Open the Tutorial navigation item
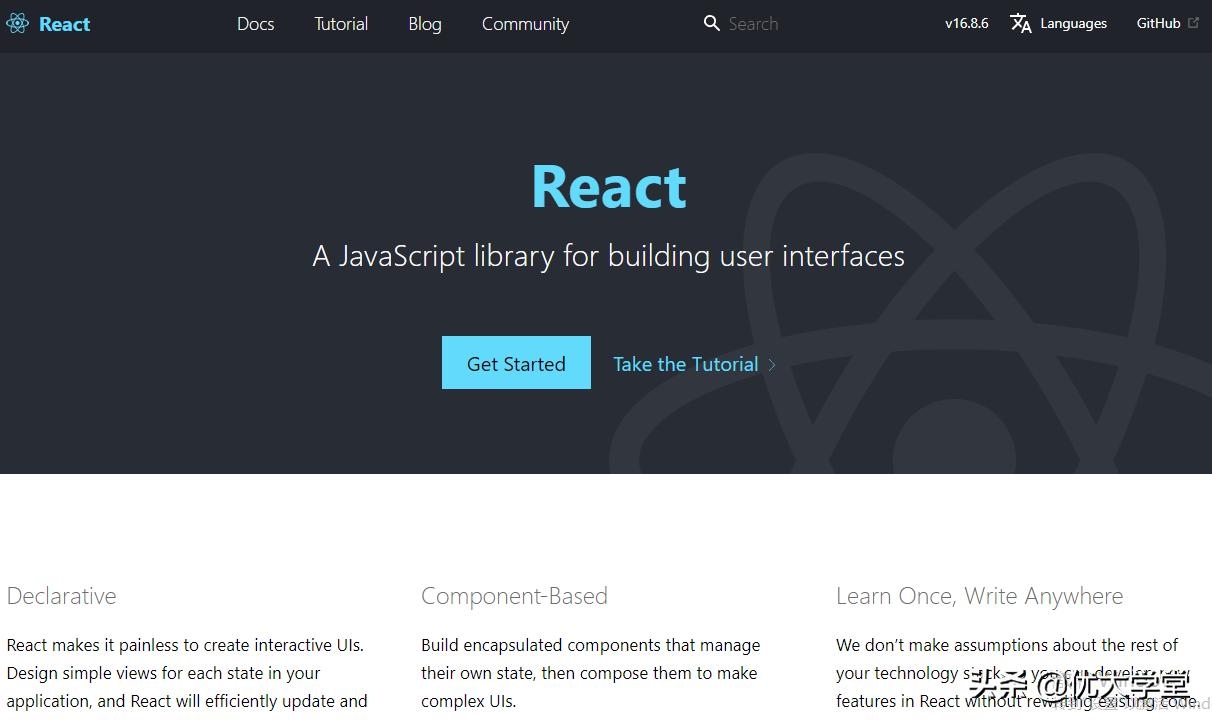The height and width of the screenshot is (722, 1212). click(341, 24)
